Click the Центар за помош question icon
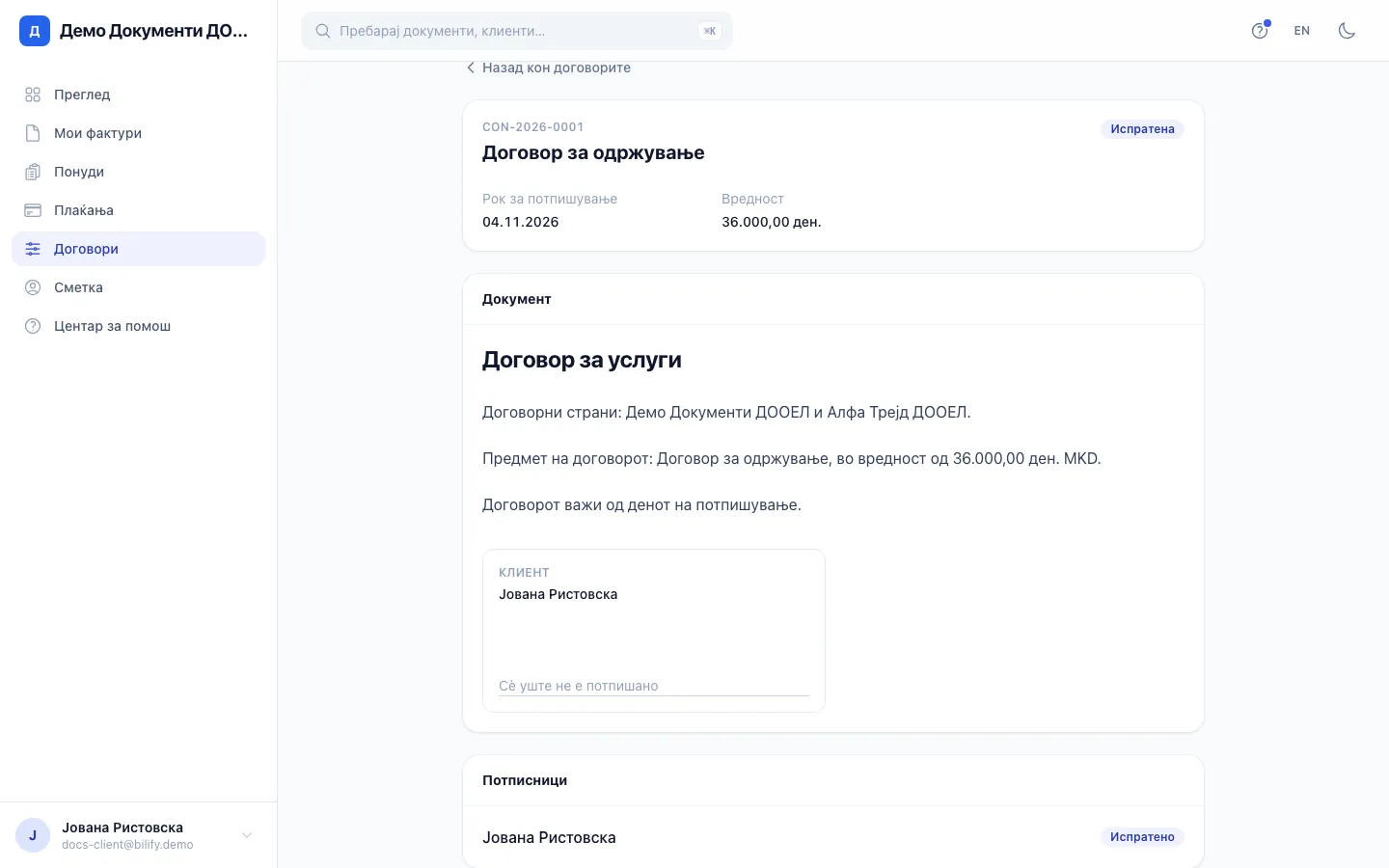Viewport: 1389px width, 868px height. pos(33,326)
